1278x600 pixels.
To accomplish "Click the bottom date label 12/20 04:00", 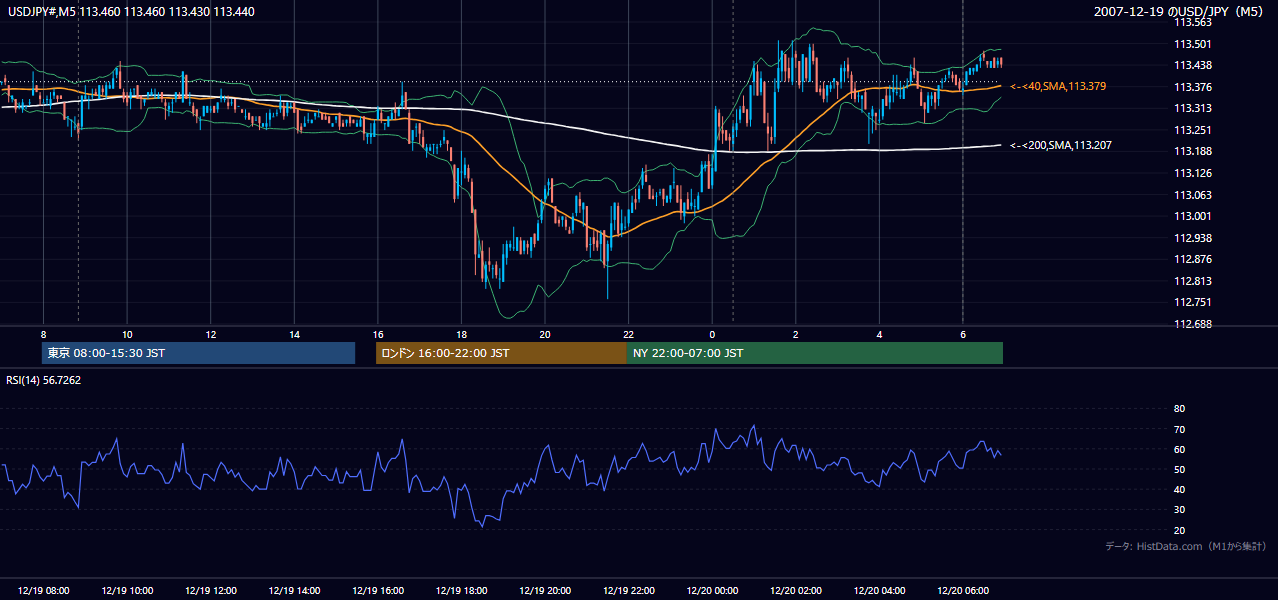I will [879, 591].
